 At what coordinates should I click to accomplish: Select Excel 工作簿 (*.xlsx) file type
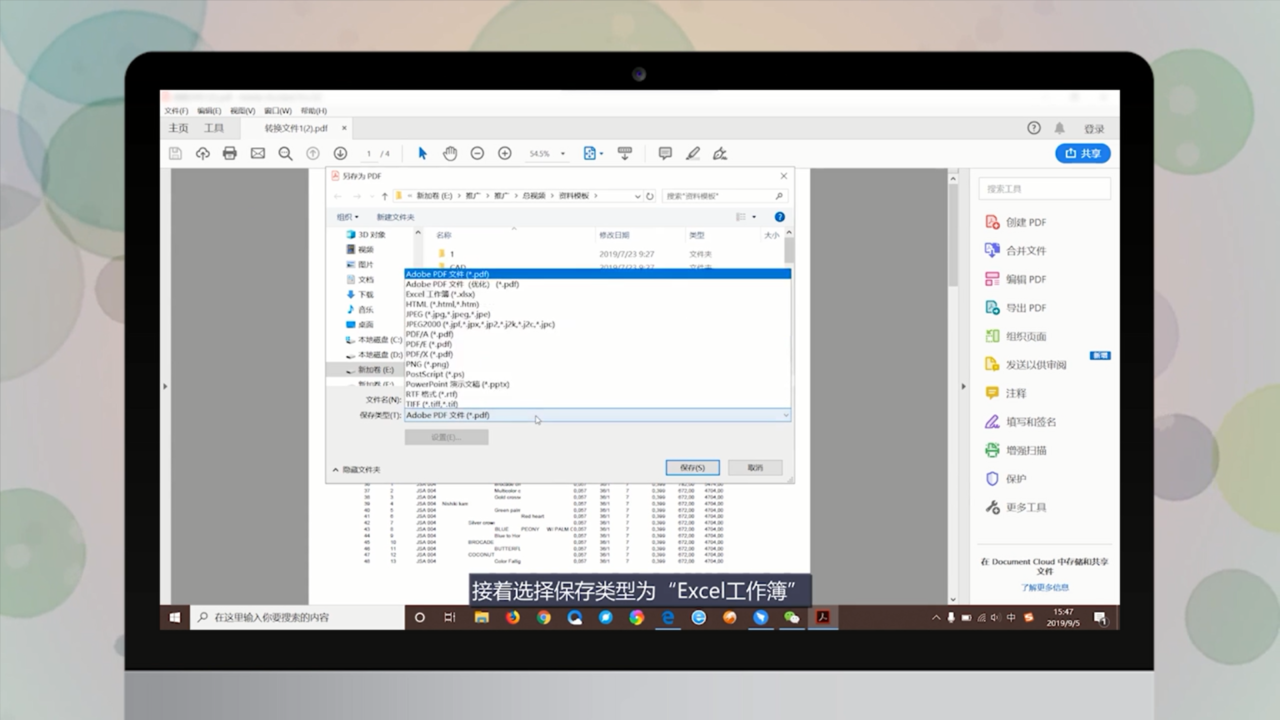tap(441, 293)
